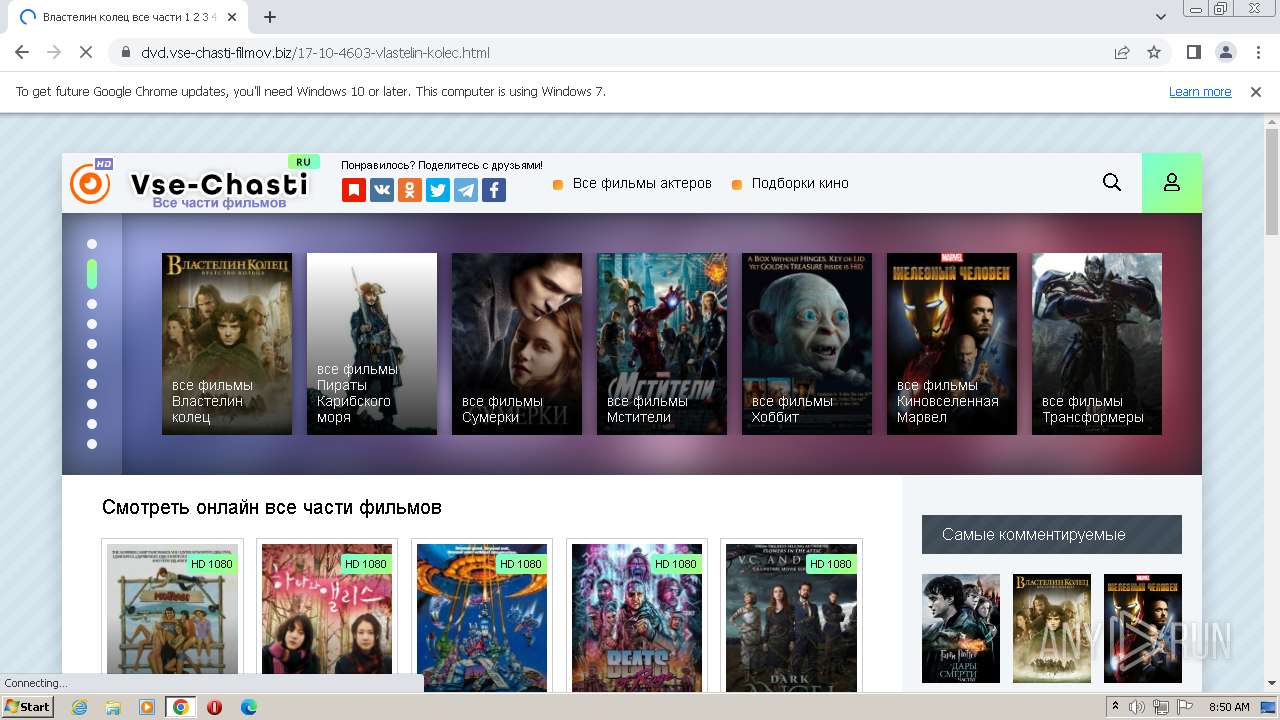Open Opera browser from taskbar
Screen dimensions: 1280x720
[214, 707]
